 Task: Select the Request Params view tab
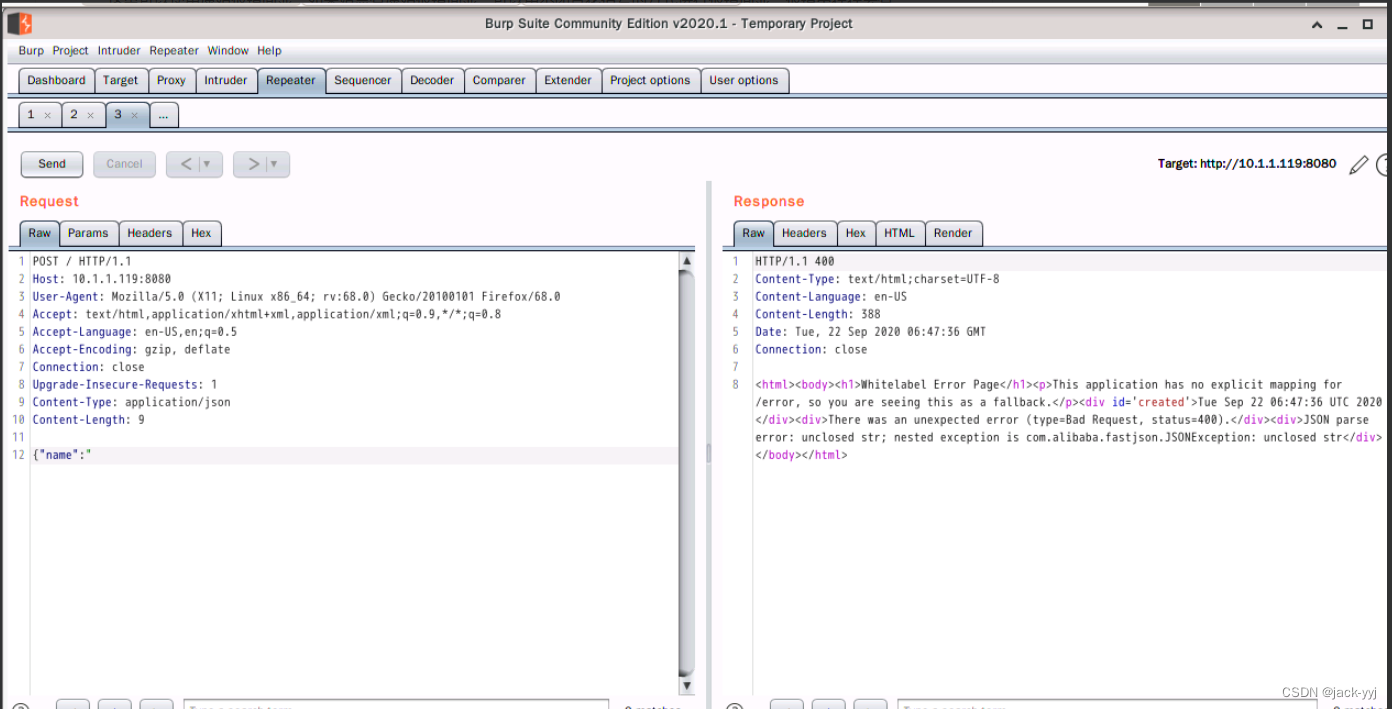click(x=88, y=233)
